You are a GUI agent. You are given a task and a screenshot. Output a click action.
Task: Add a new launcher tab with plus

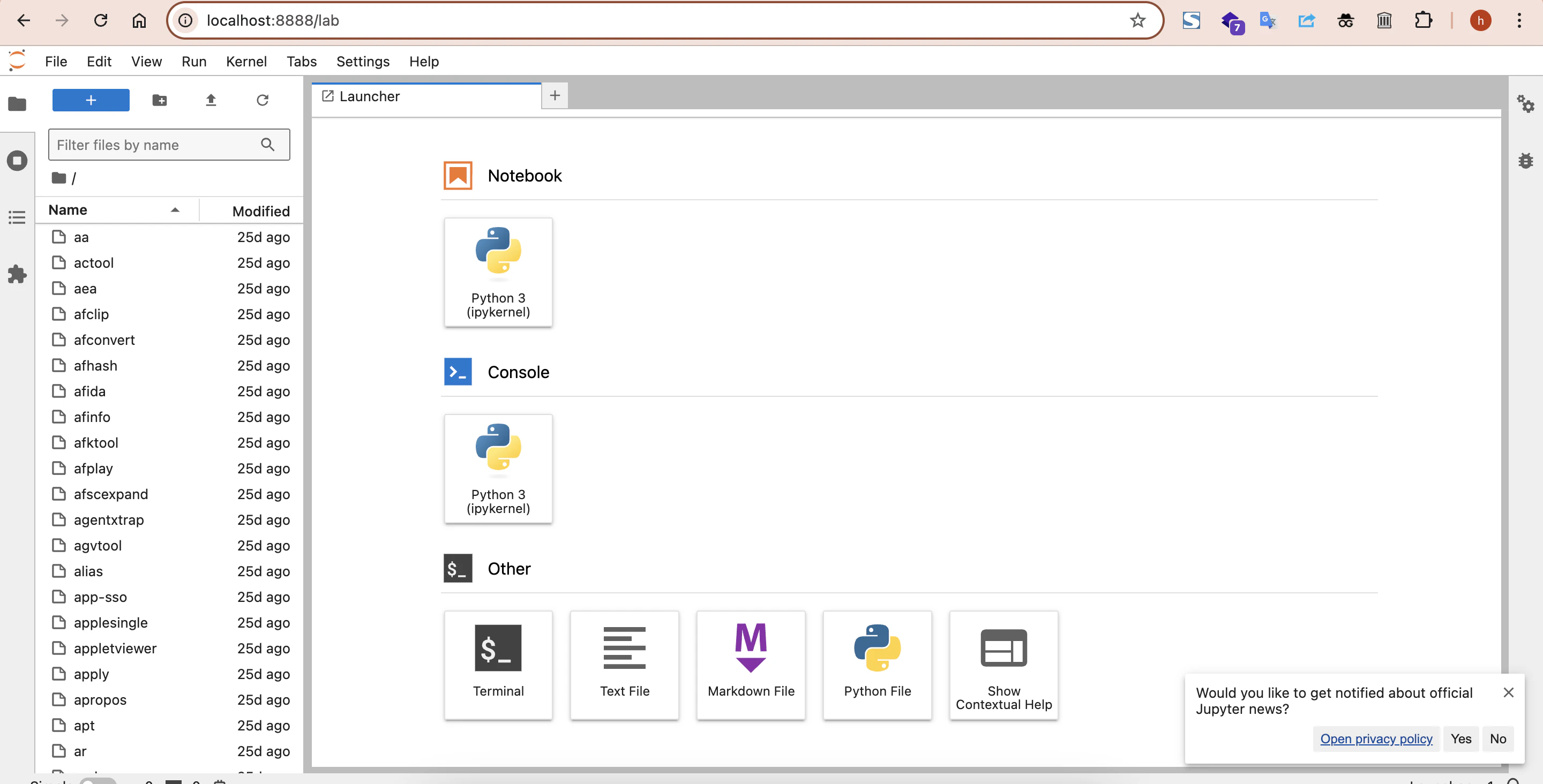(555, 95)
